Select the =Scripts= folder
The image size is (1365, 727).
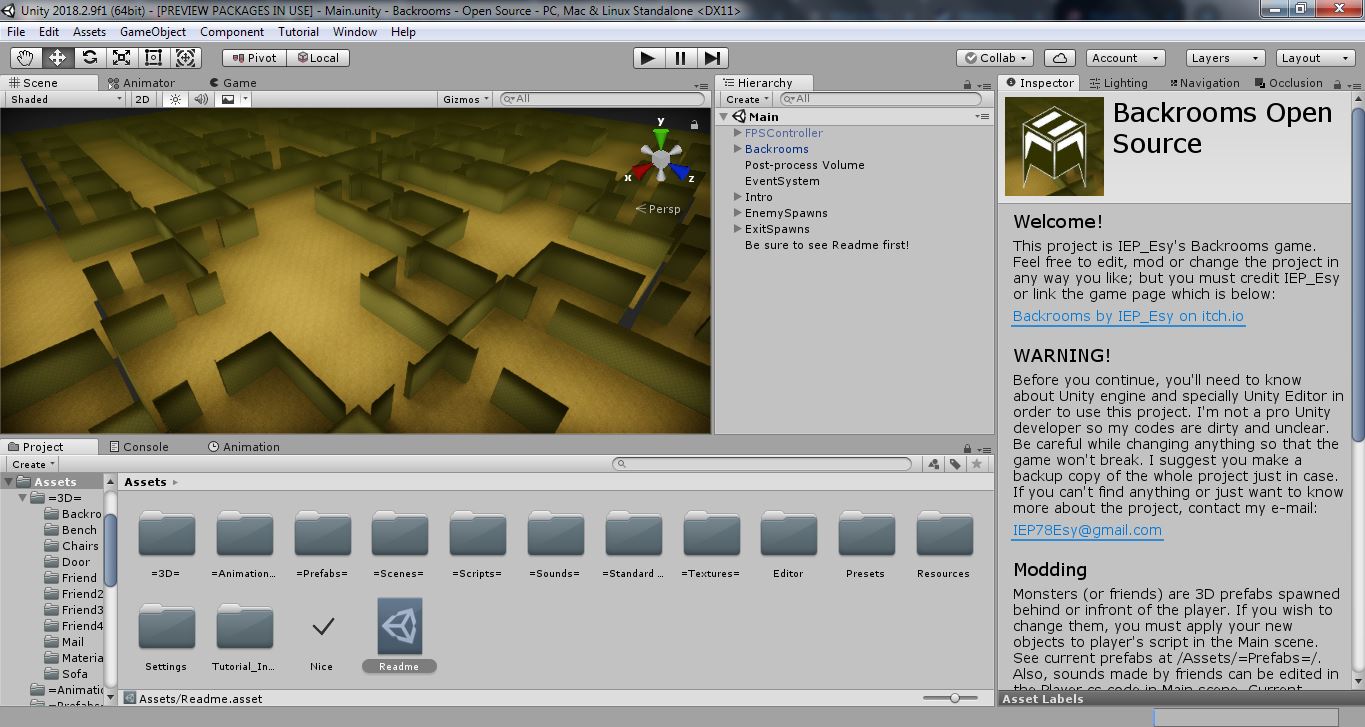pos(477,544)
